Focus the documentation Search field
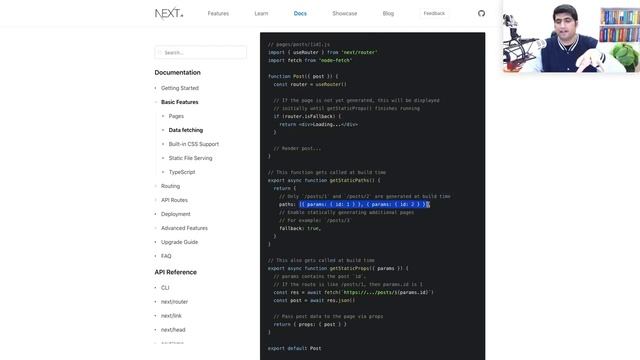The height and width of the screenshot is (360, 640). [x=200, y=53]
